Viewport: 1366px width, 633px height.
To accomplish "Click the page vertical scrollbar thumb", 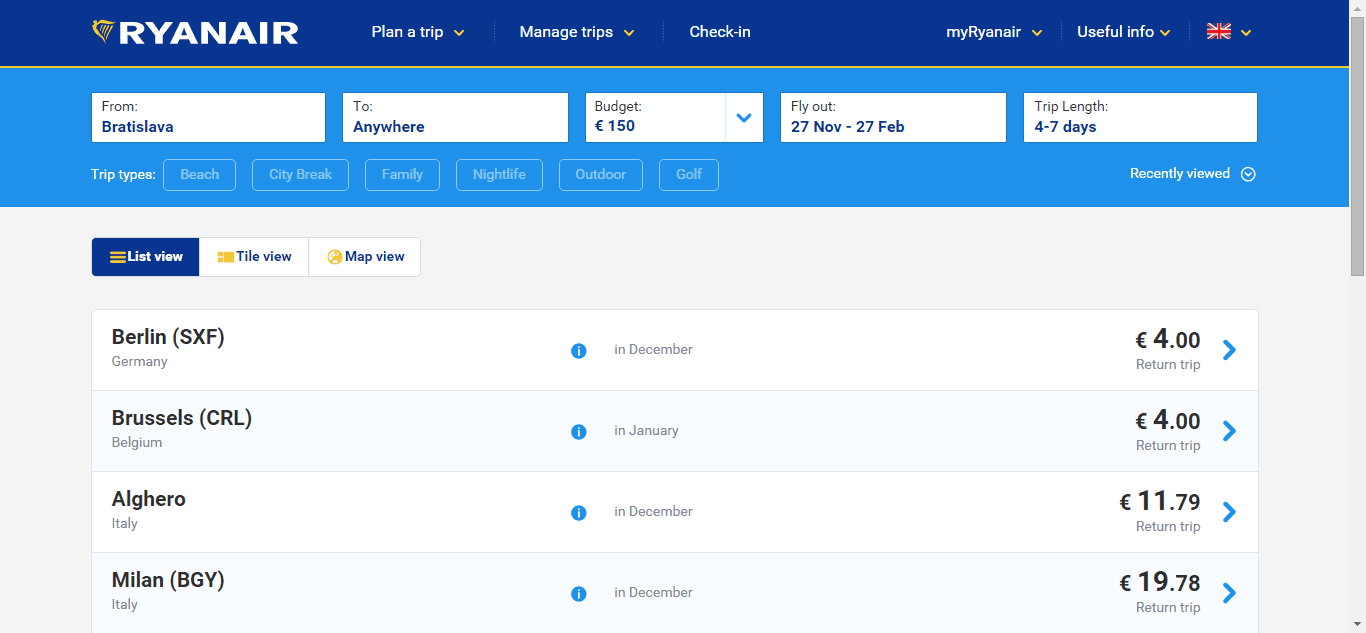I will (1357, 145).
